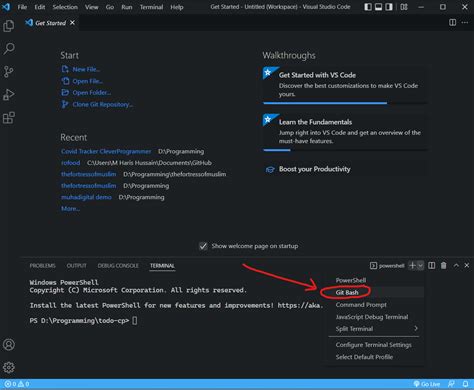Viewport: 474px width, 390px height.
Task: Switch to the Output panel tab
Action: 76,266
